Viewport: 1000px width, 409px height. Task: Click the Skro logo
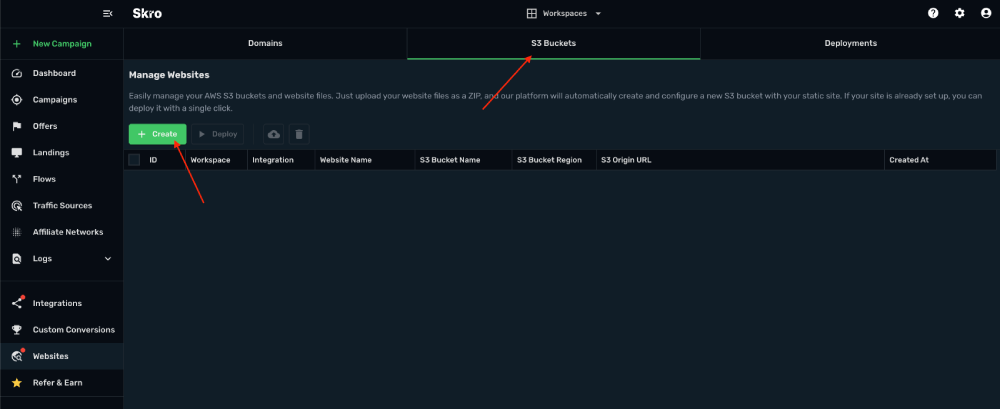tap(147, 13)
